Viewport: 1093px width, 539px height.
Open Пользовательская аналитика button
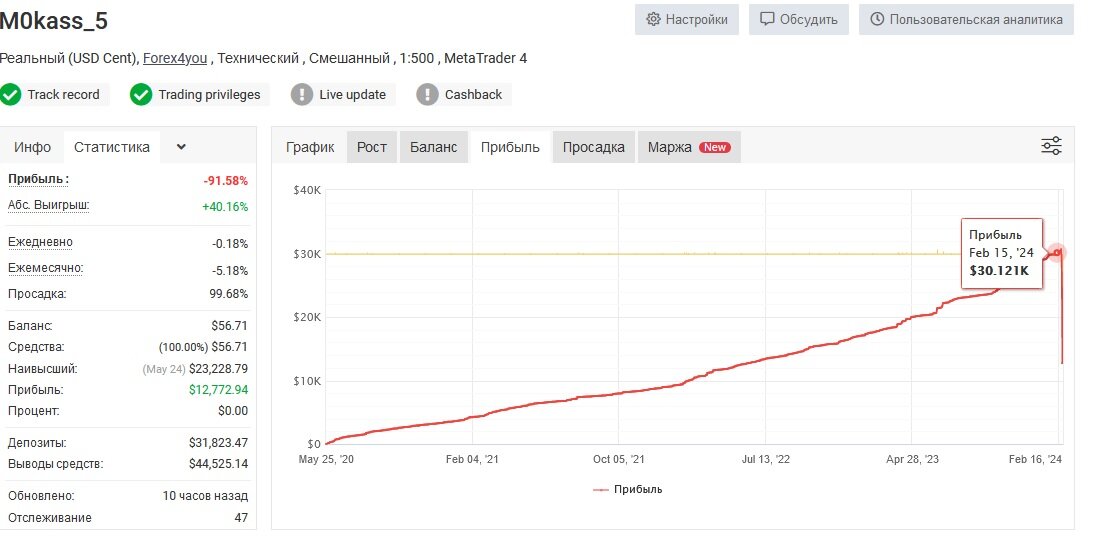pyautogui.click(x=966, y=20)
